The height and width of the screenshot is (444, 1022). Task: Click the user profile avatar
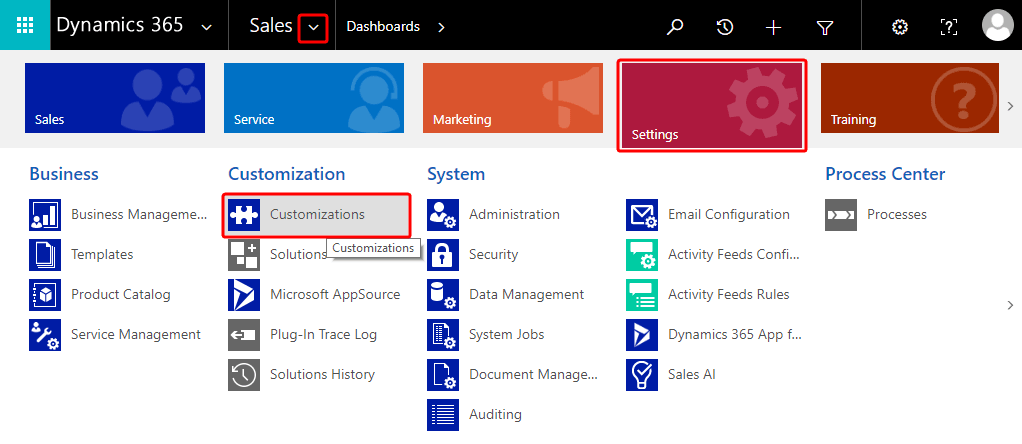point(997,25)
